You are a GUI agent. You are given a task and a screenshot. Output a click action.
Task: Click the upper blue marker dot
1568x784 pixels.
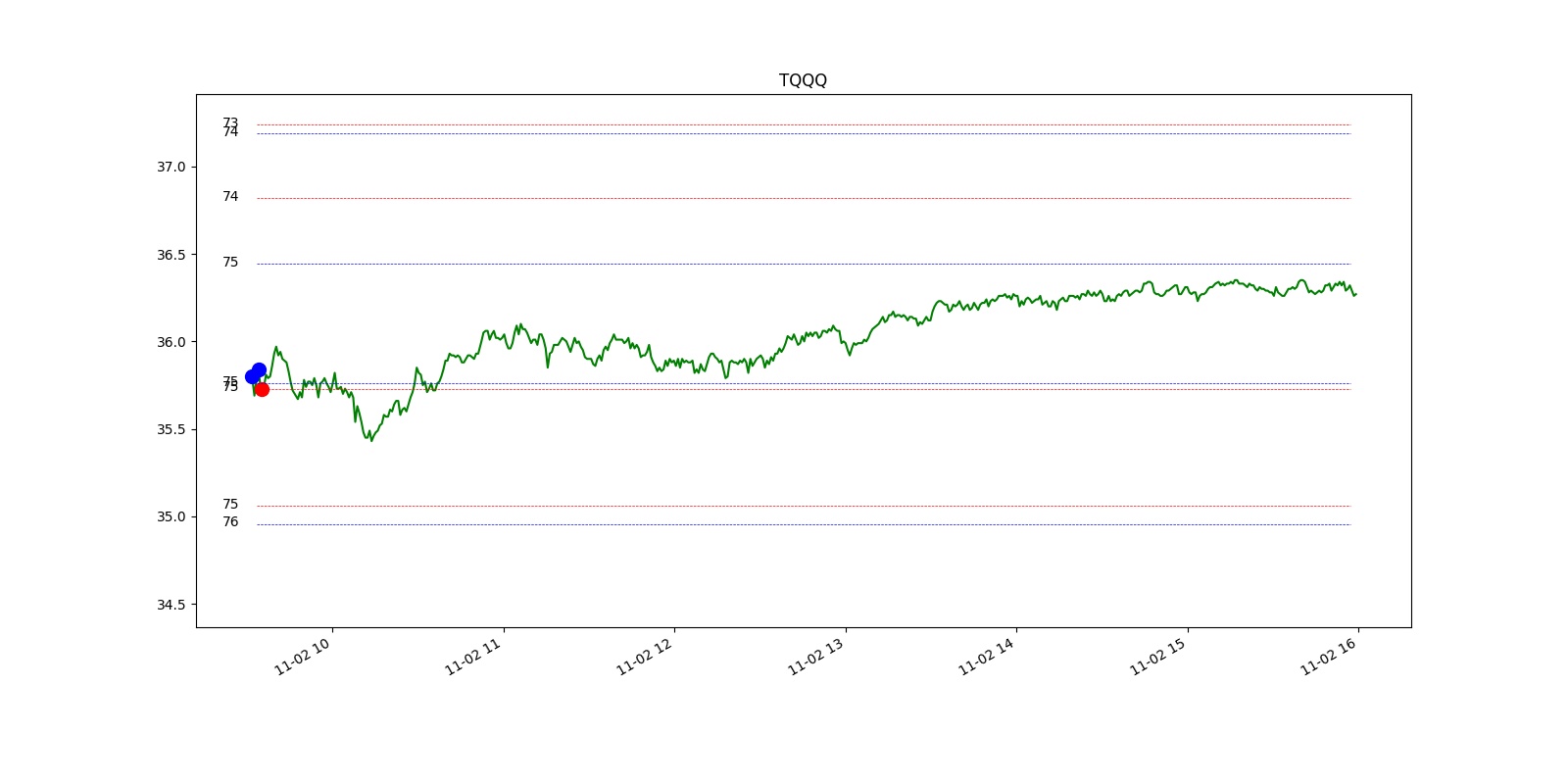click(x=259, y=369)
